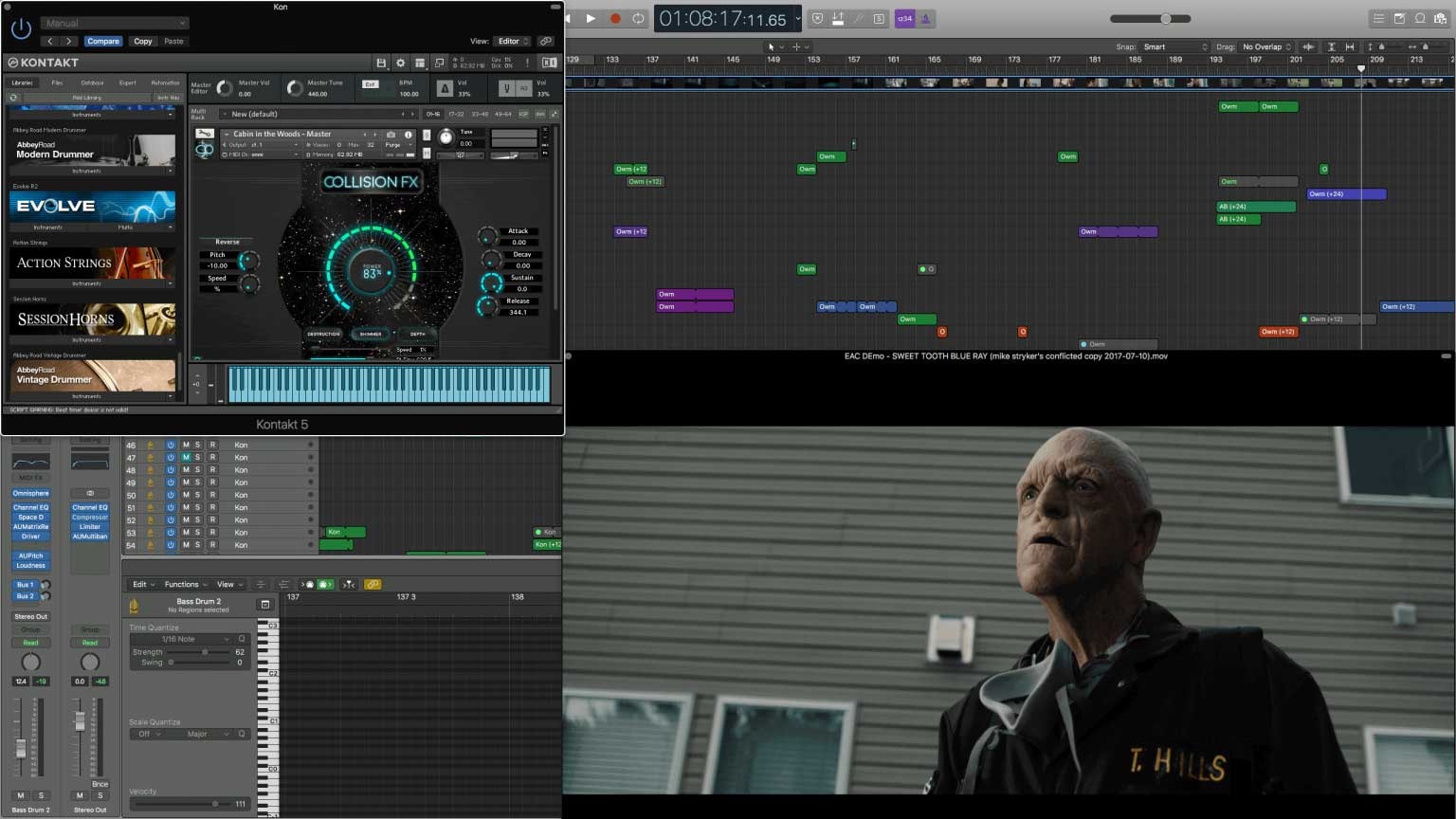Open the View Editor dropdown

coord(513,42)
